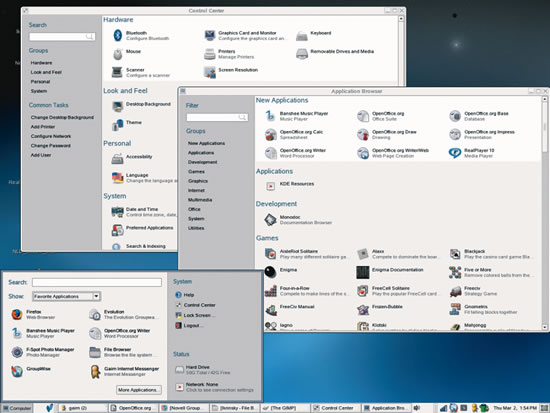Launch OpenOffice.org Draw icon
Viewport: 550px width, 413px height.
[x=363, y=134]
